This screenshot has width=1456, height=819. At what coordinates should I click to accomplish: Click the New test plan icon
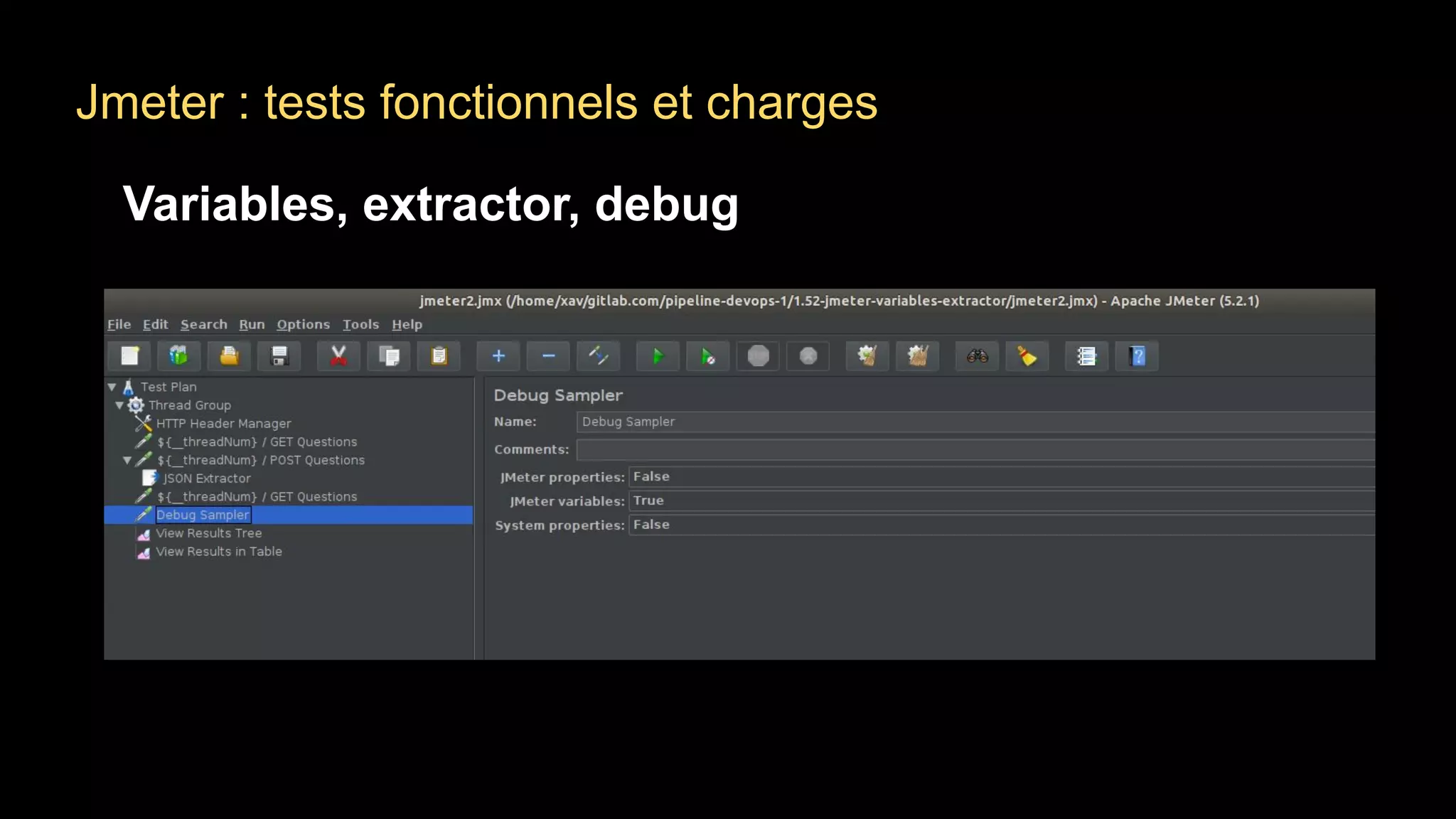(x=129, y=356)
